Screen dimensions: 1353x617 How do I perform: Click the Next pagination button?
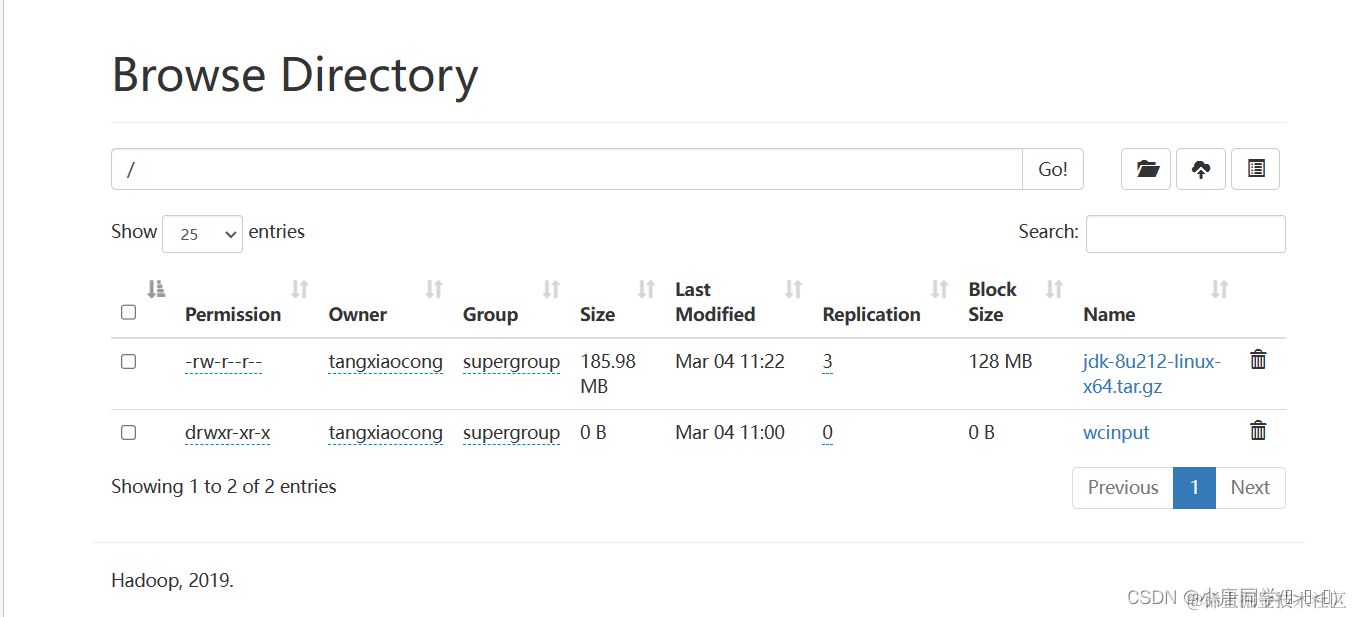click(1250, 488)
